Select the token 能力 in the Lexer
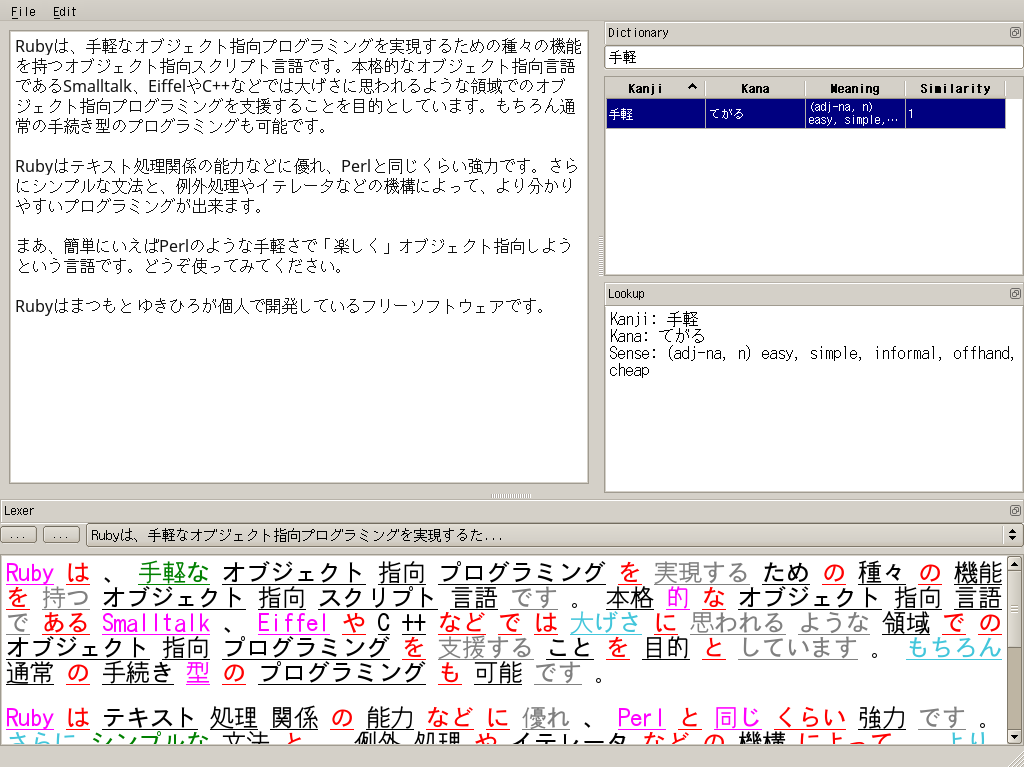This screenshot has width=1024, height=767. pyautogui.click(x=390, y=718)
